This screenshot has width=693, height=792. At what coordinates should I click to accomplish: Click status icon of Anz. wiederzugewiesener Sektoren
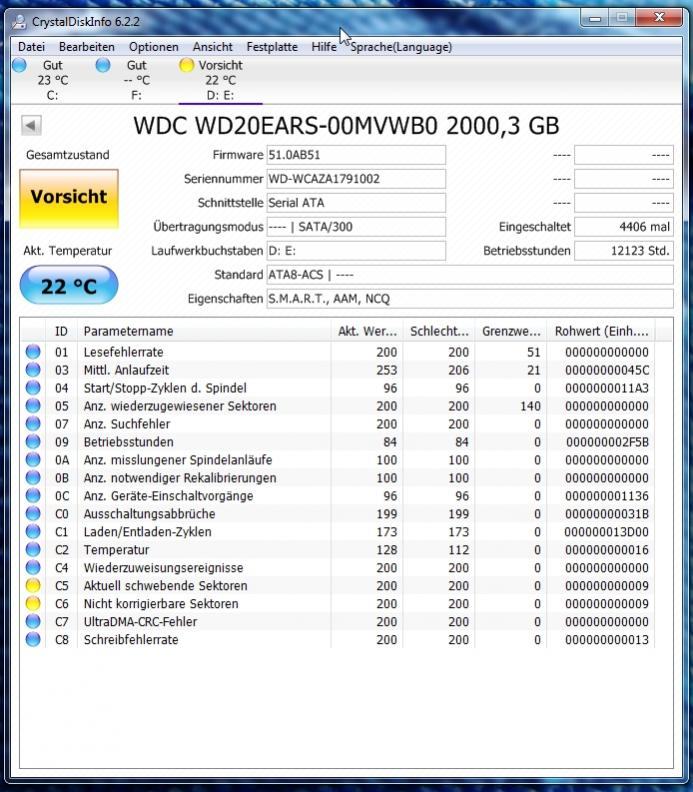pos(33,406)
